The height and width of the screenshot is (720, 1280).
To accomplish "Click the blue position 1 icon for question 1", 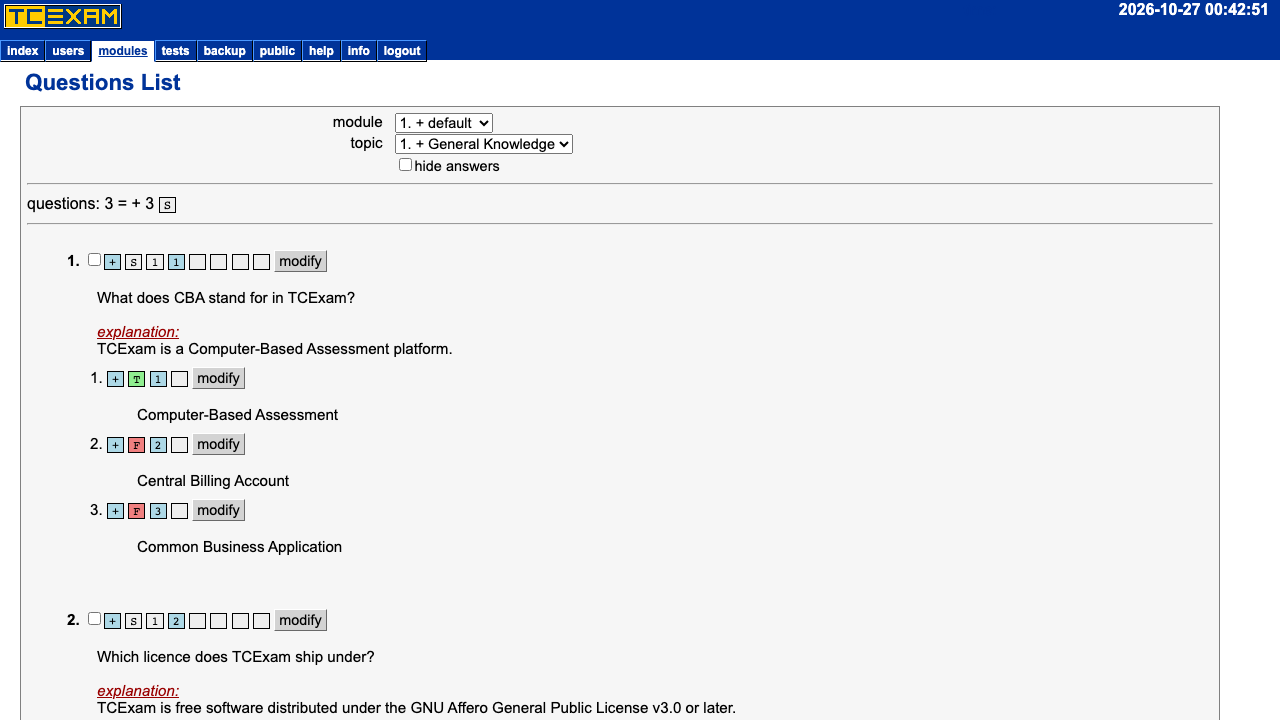I will [176, 262].
